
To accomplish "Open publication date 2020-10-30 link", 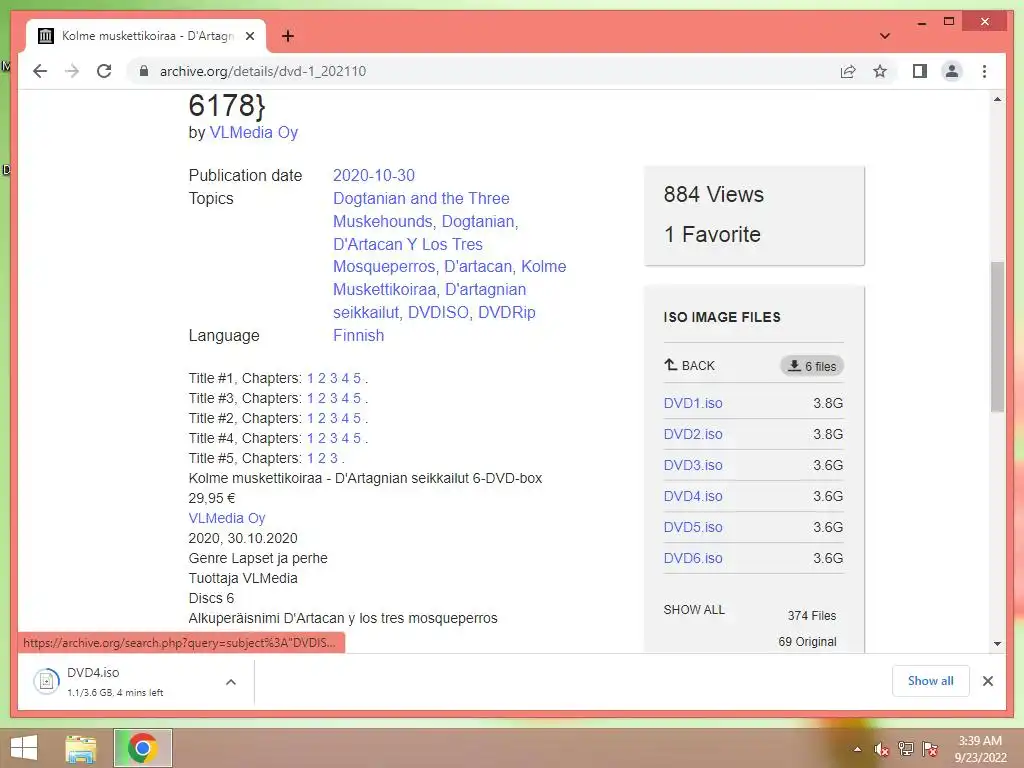I will [x=374, y=176].
